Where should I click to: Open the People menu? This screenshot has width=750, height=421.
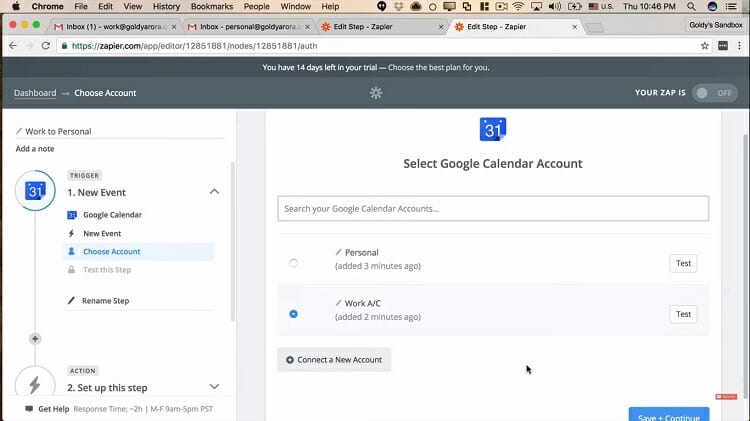click(x=257, y=7)
